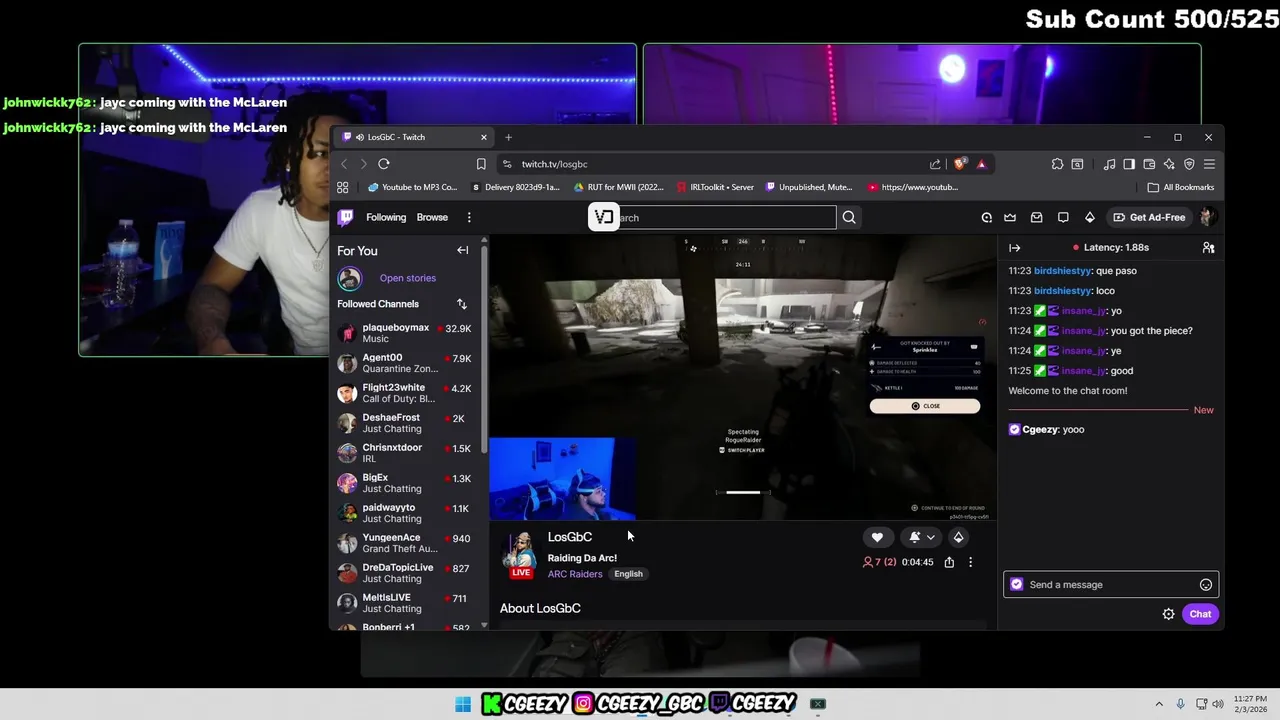This screenshot has width=1280, height=720.
Task: Open the Get Bits diamond icon
Action: pyautogui.click(x=1090, y=217)
